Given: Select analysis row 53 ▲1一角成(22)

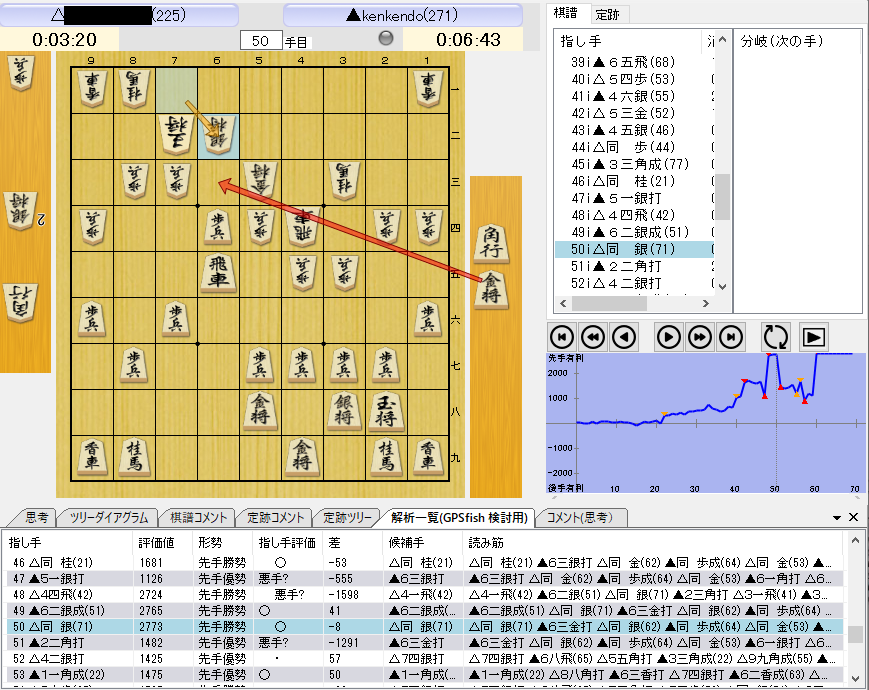Looking at the screenshot, I should tap(424, 675).
